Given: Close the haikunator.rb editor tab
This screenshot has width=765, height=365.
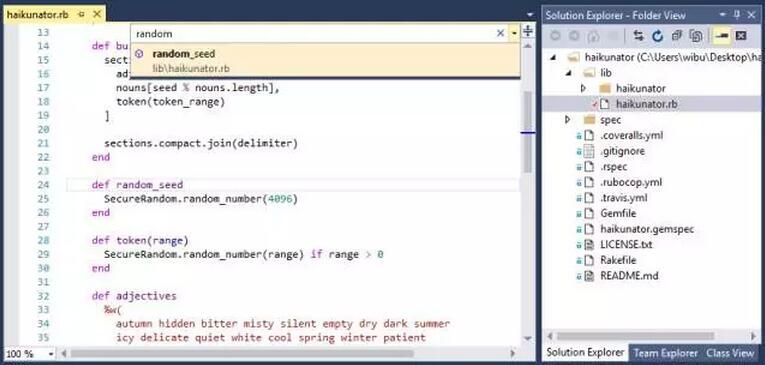Looking at the screenshot, I should pos(97,14).
